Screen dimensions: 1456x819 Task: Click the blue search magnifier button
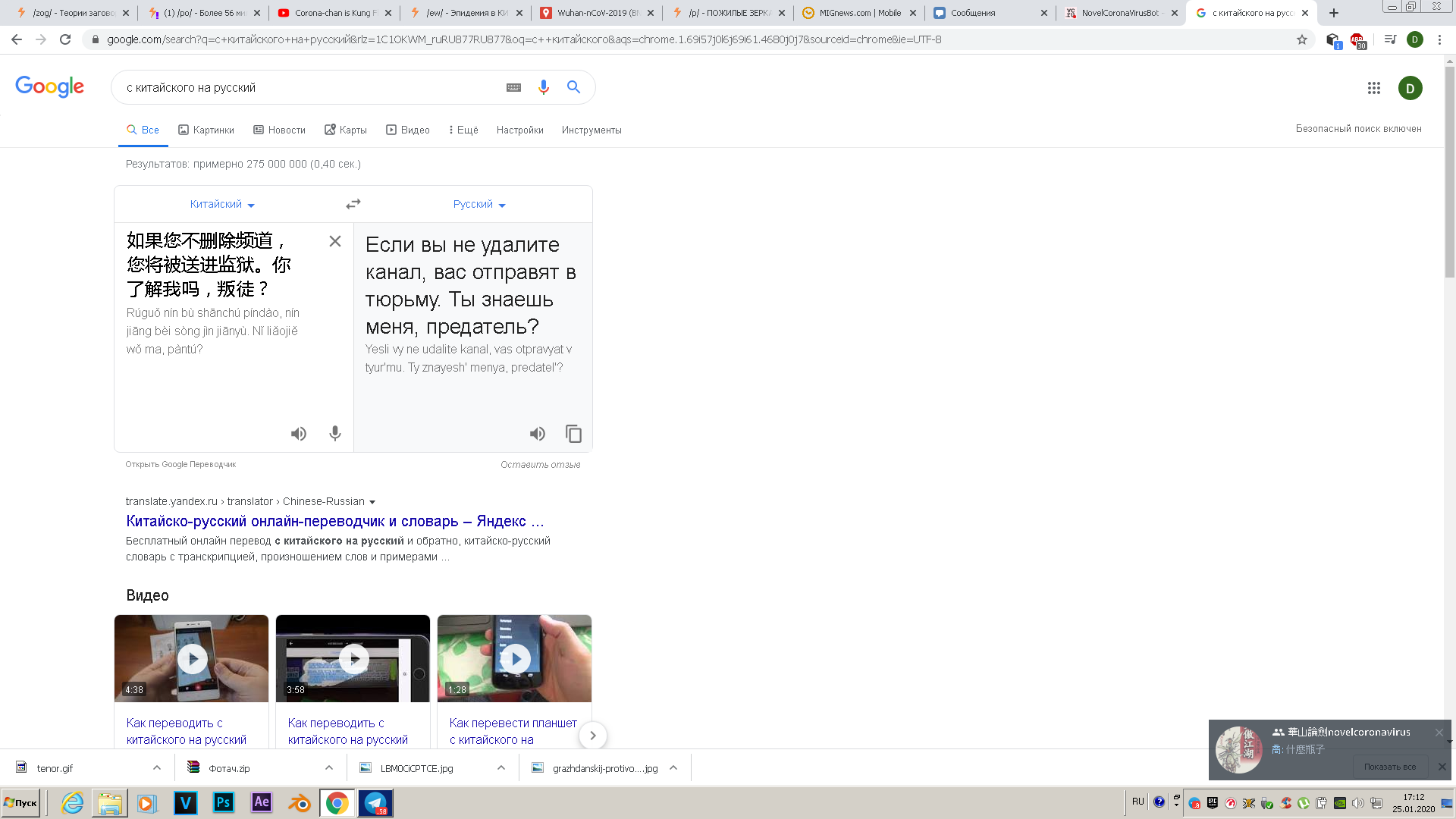click(x=574, y=88)
